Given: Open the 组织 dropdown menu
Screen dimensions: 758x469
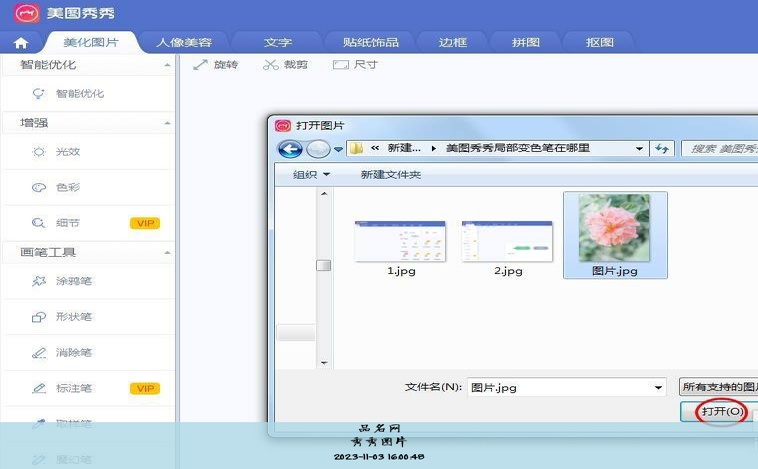Looking at the screenshot, I should [311, 175].
